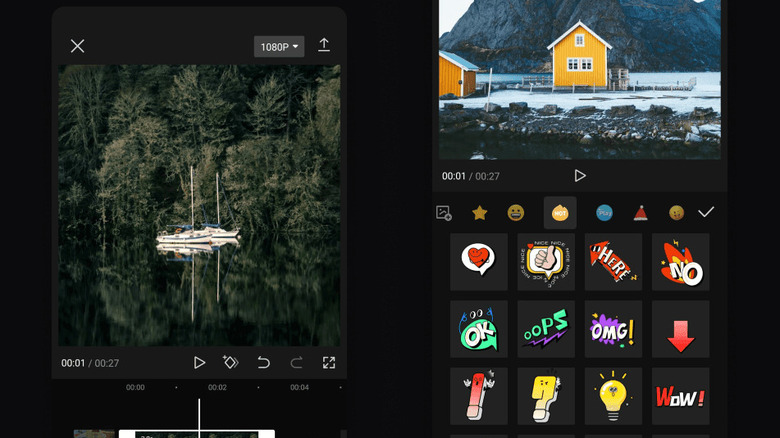Screen dimensions: 780x438
Task: Choose the green OK sticker
Action: click(x=479, y=329)
